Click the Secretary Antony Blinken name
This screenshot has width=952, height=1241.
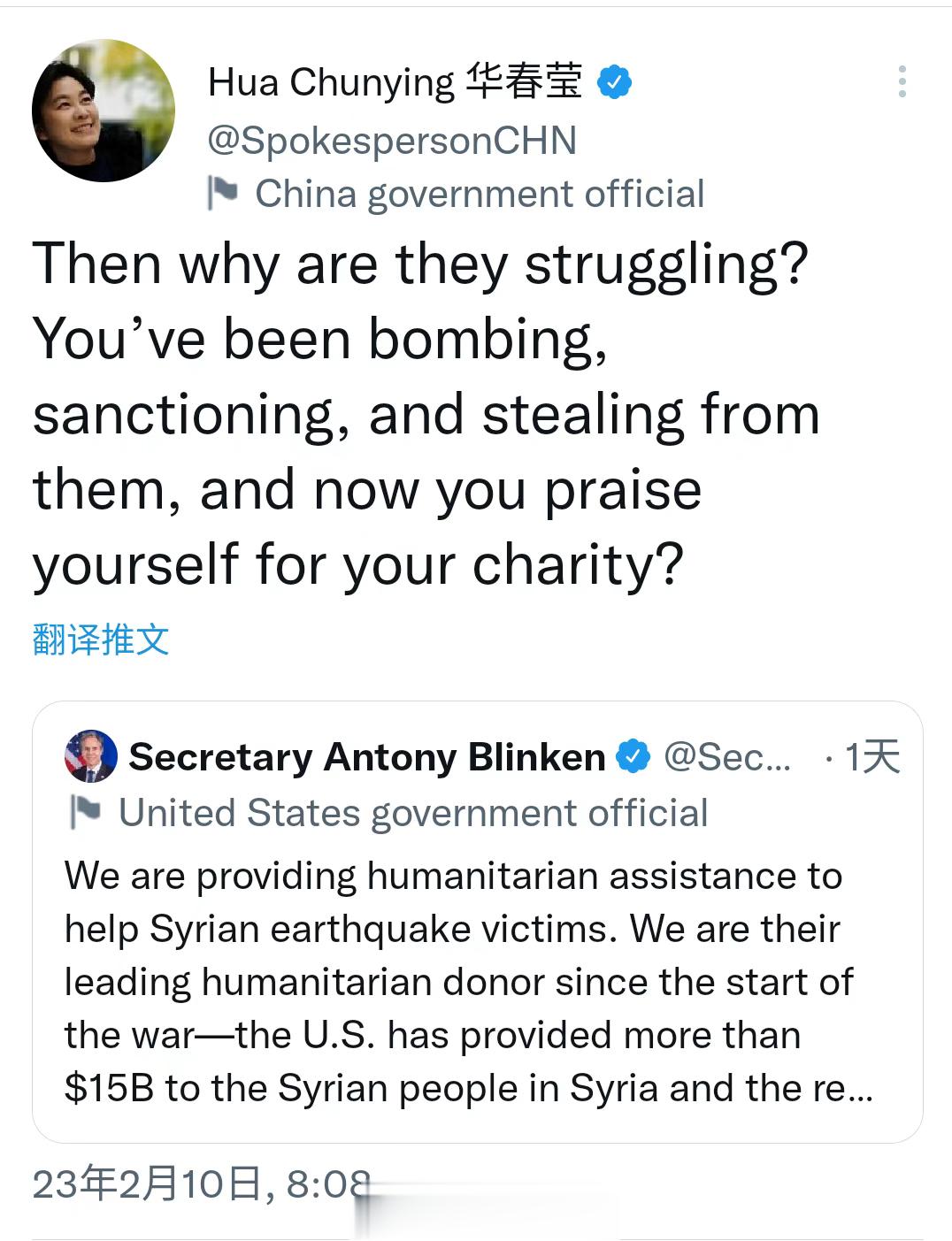coord(366,757)
